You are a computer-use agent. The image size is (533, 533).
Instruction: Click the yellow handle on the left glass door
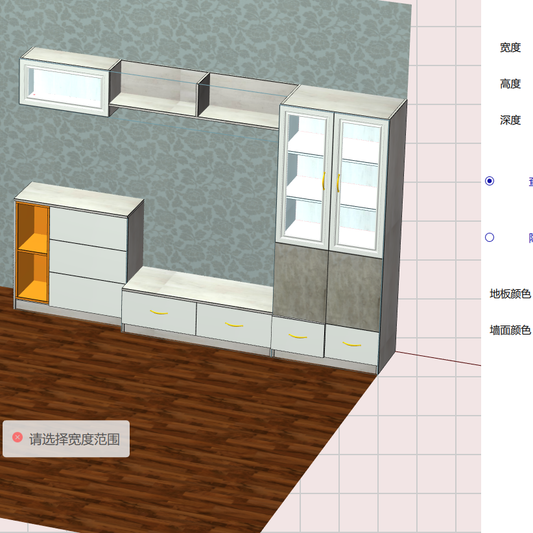coord(324,181)
